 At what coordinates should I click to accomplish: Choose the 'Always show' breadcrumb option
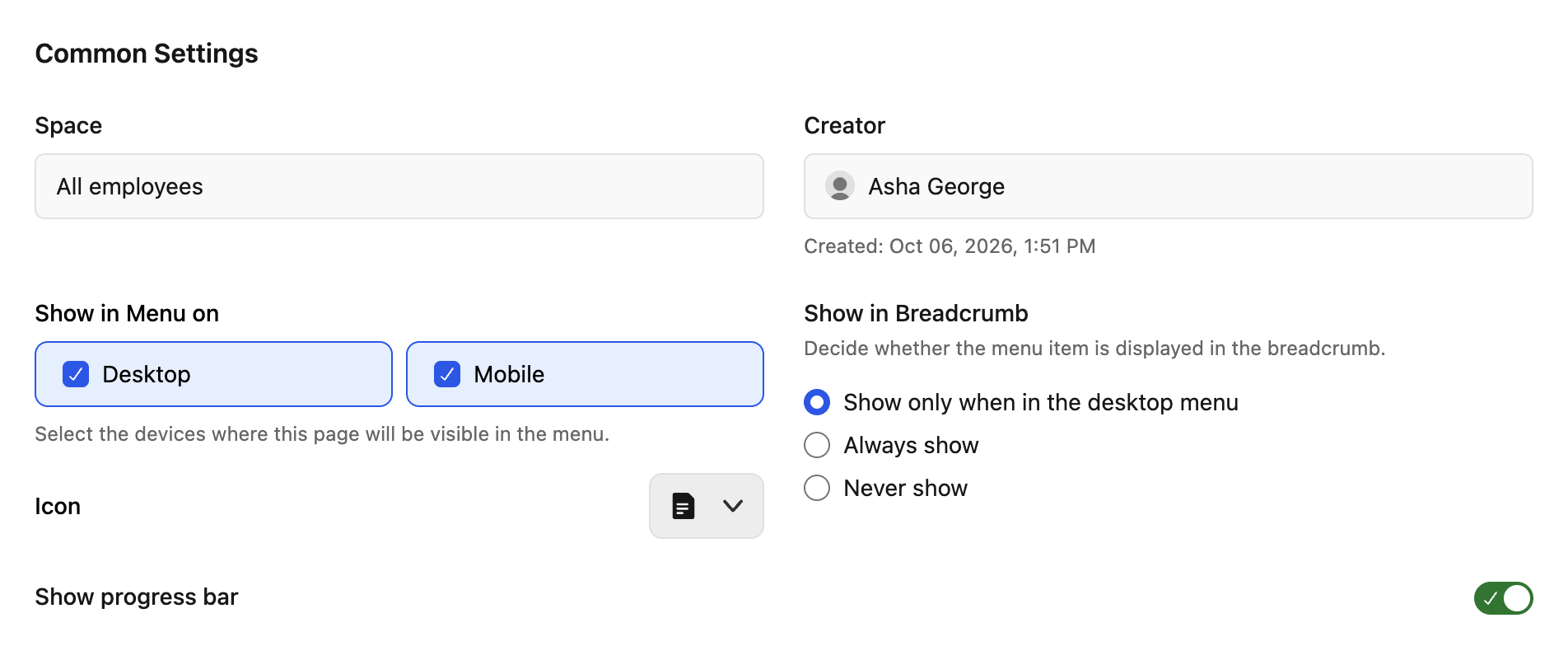(x=817, y=445)
